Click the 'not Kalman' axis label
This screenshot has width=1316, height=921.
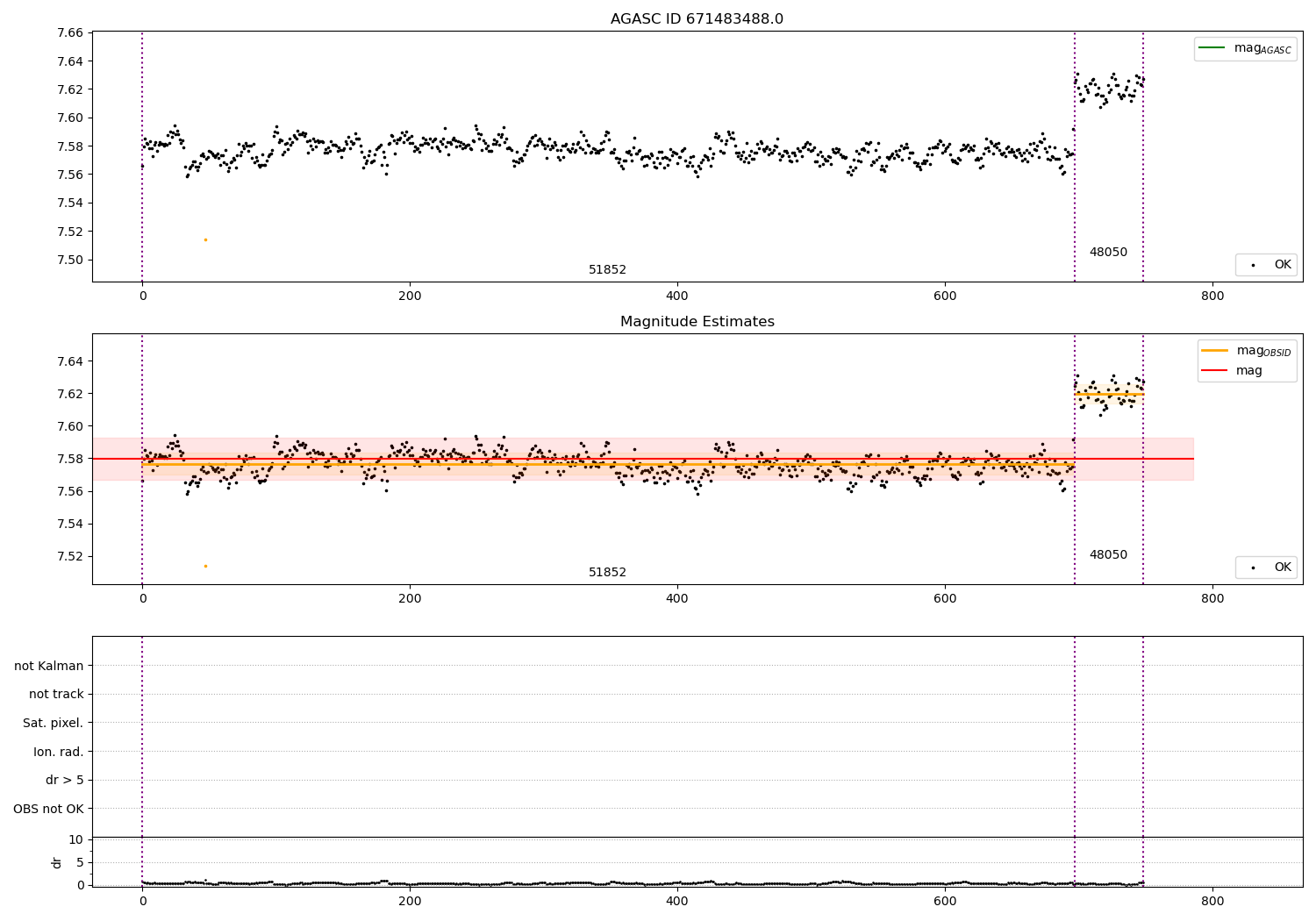click(49, 666)
